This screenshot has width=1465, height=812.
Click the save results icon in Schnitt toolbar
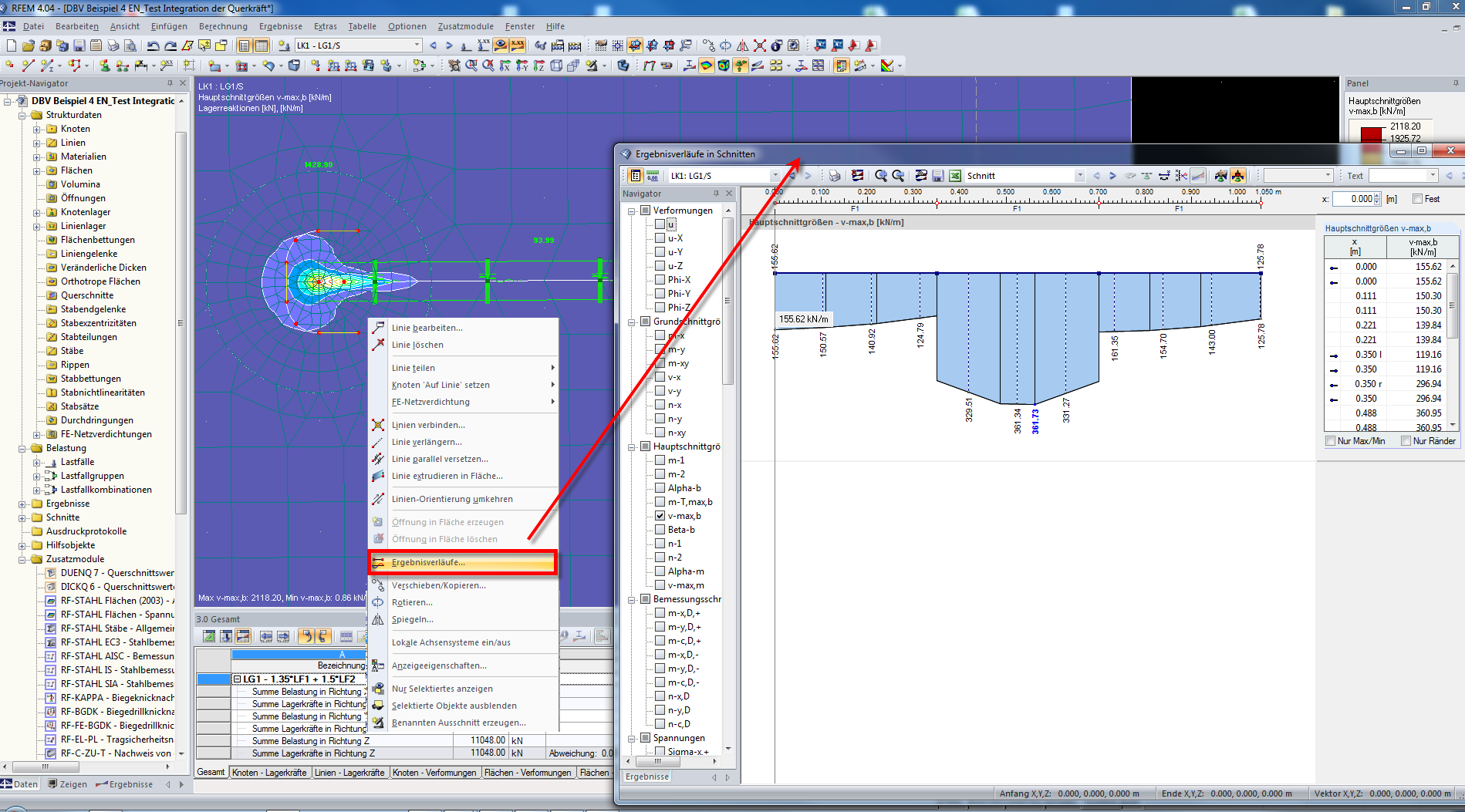click(x=937, y=176)
